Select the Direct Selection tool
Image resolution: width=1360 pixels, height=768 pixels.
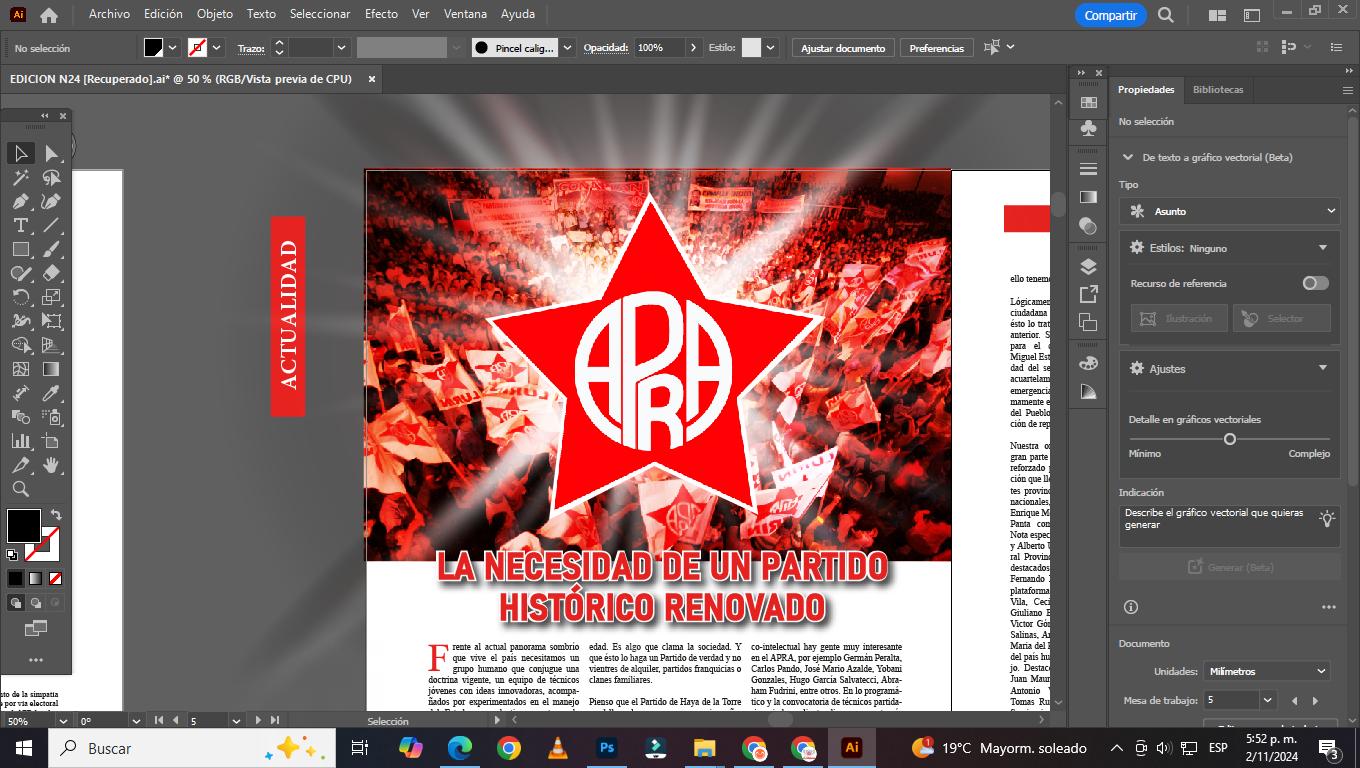[52, 153]
